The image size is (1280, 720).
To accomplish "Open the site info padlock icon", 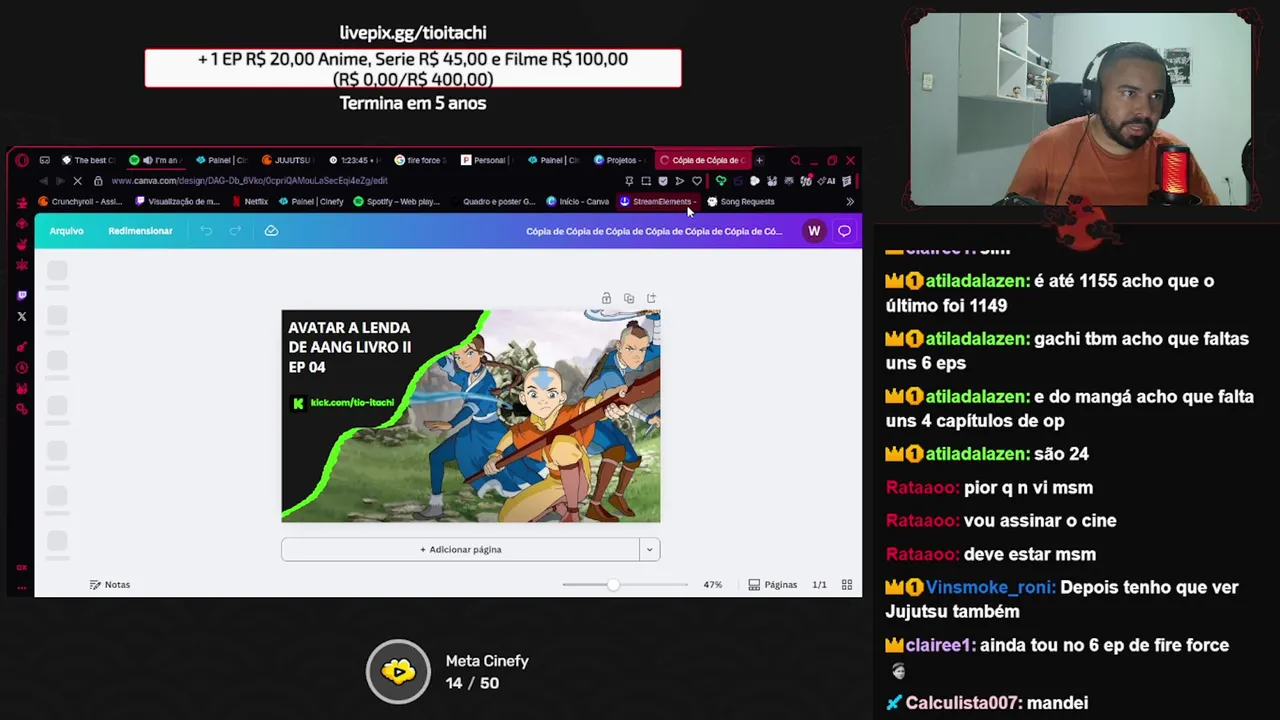I will click(x=97, y=181).
